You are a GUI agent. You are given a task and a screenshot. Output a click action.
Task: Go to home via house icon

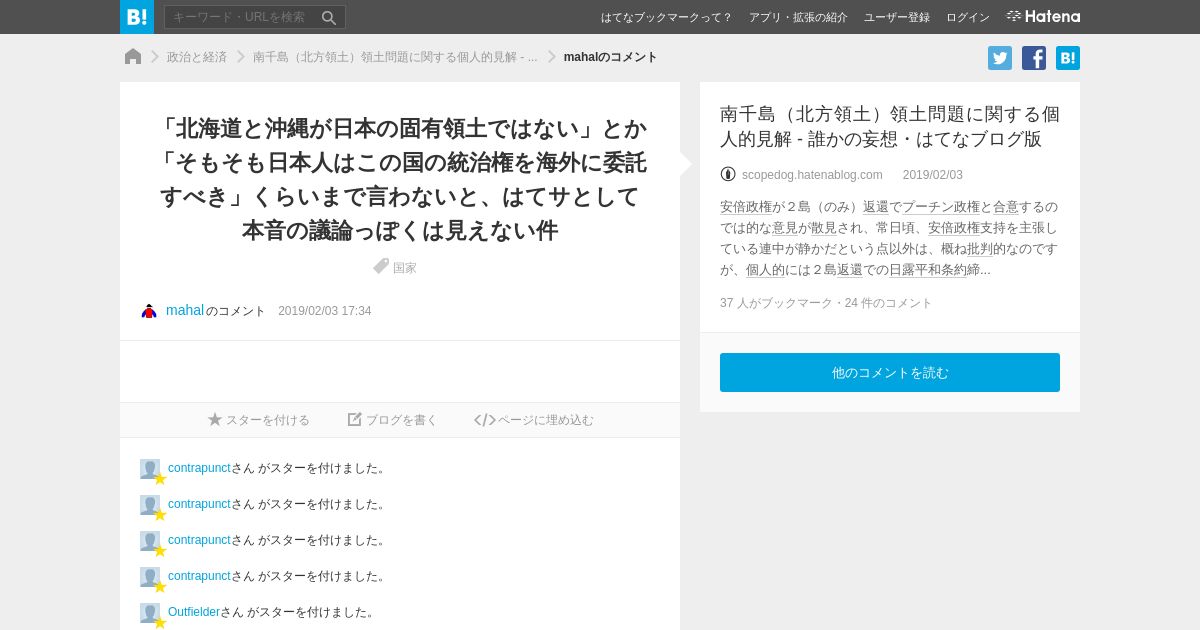[x=133, y=57]
